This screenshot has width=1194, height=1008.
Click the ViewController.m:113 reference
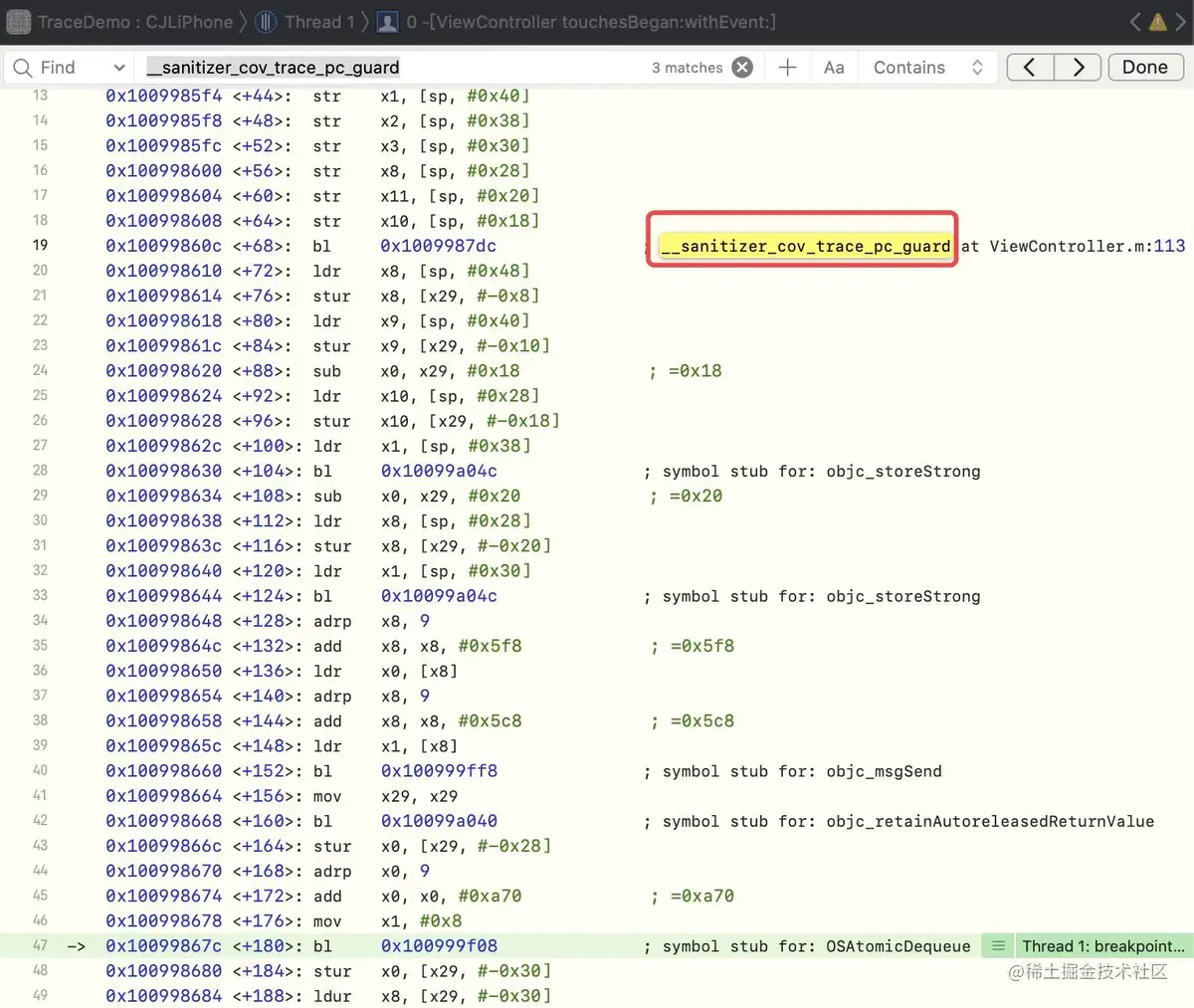tap(1087, 246)
